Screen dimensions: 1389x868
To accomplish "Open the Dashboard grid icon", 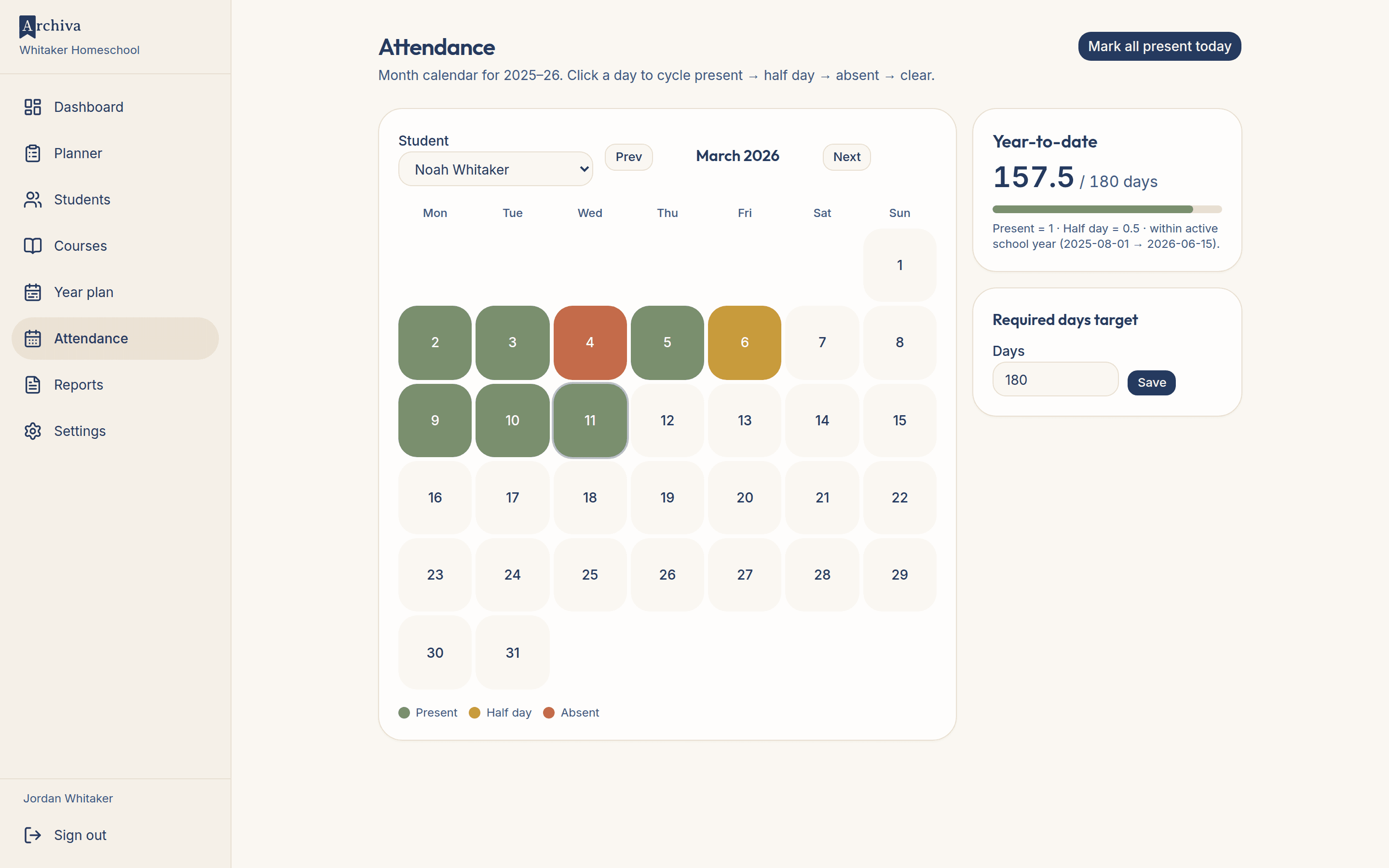I will pos(33,107).
